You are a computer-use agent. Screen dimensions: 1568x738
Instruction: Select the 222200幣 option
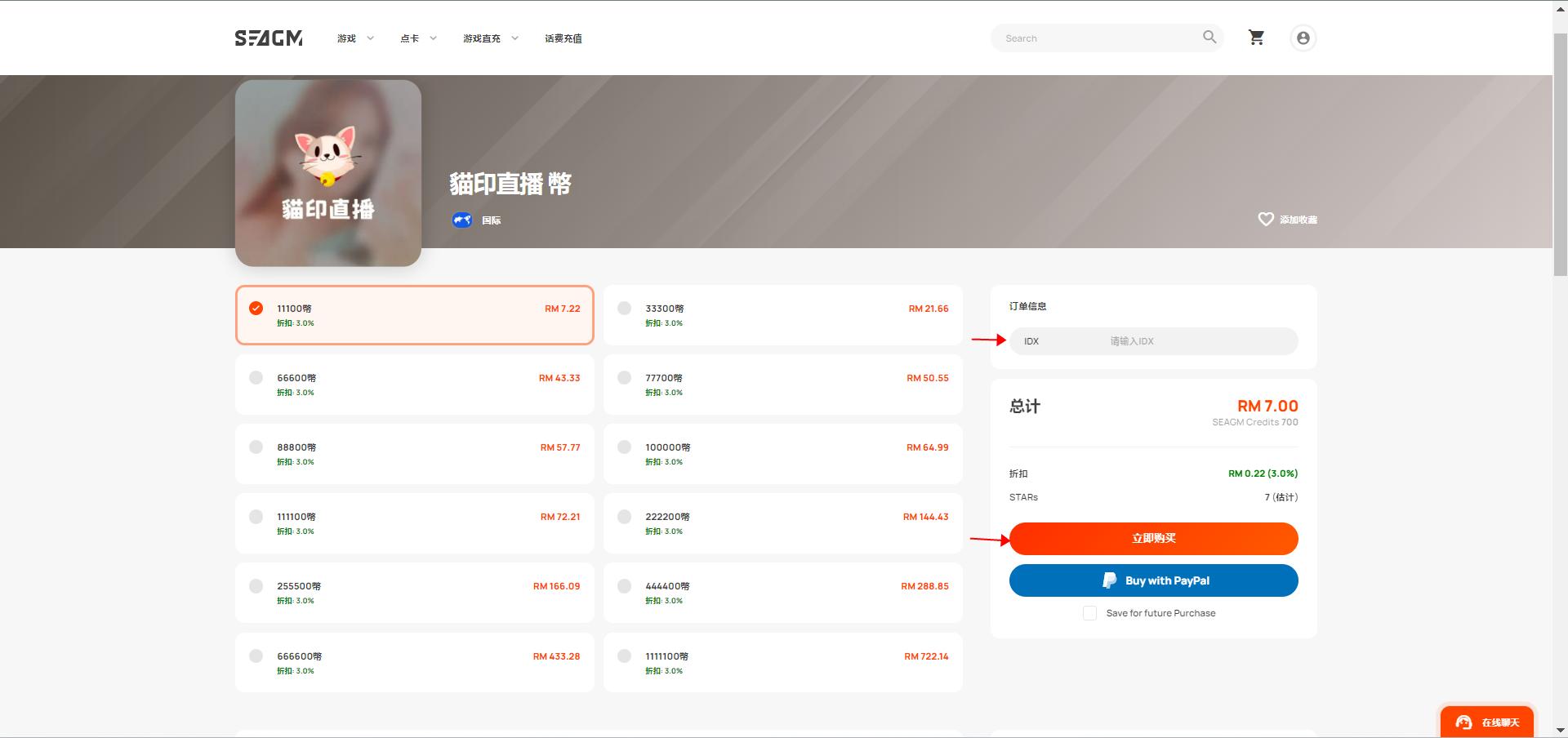pos(783,523)
